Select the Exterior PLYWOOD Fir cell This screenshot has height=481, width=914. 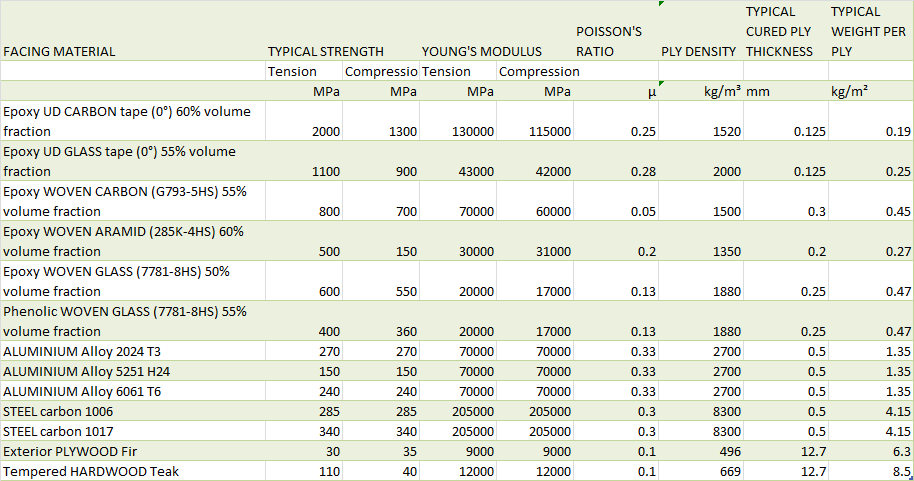[x=133, y=451]
